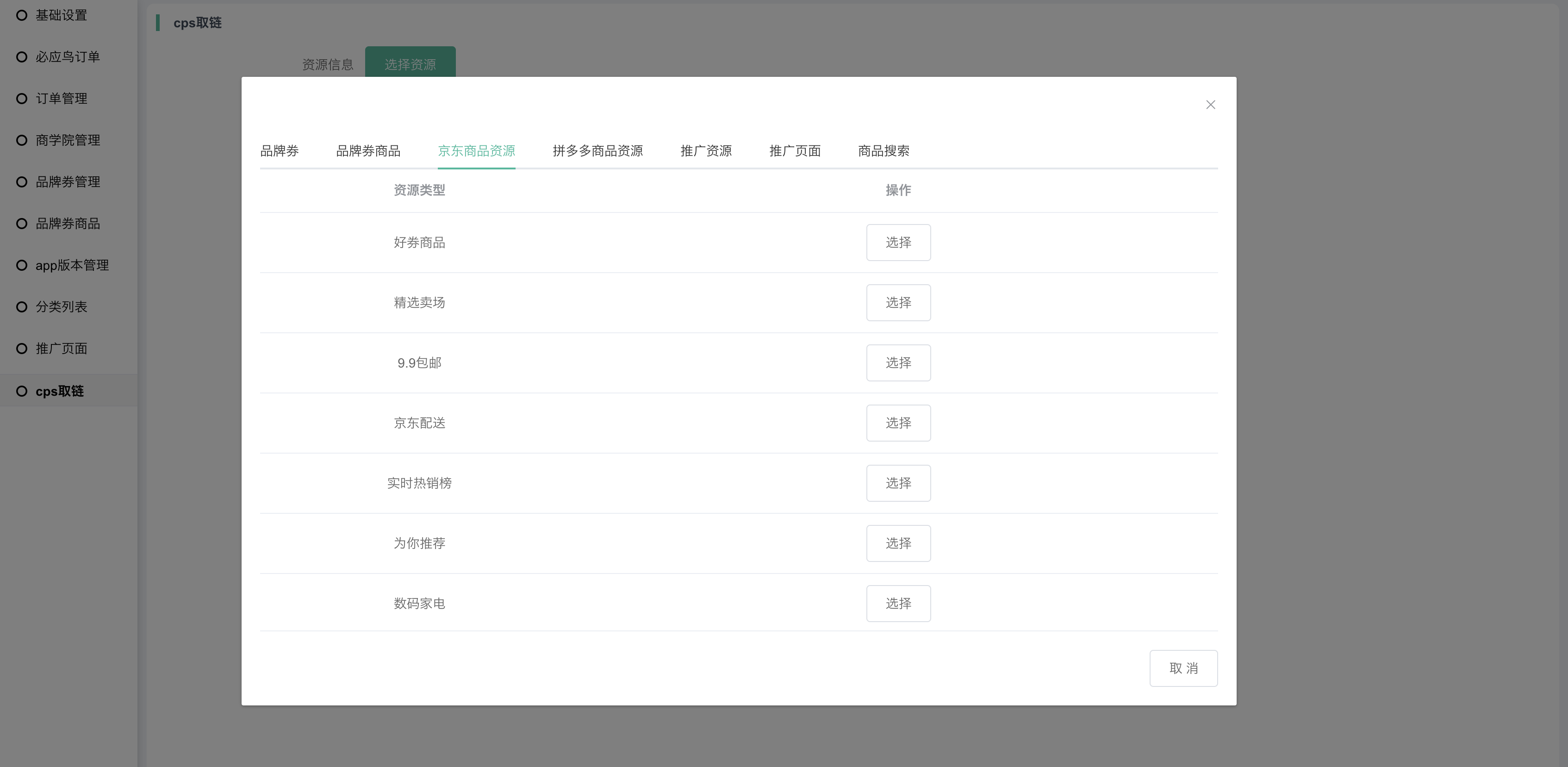The image size is (1568, 767).
Task: Click the circle icon beside 品牌券管理
Action: pos(21,182)
